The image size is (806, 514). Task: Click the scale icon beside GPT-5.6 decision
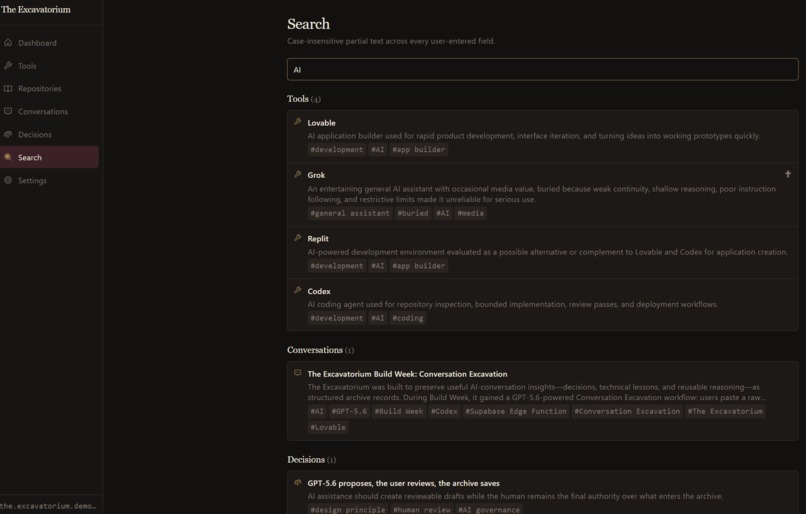point(298,482)
